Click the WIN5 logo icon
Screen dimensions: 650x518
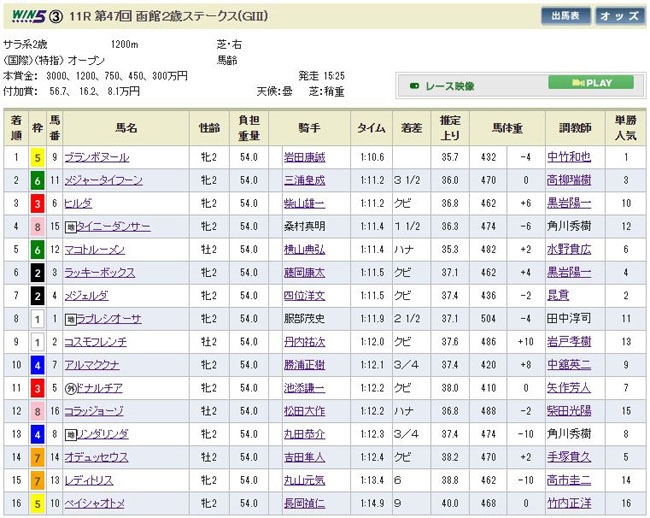(x=19, y=15)
